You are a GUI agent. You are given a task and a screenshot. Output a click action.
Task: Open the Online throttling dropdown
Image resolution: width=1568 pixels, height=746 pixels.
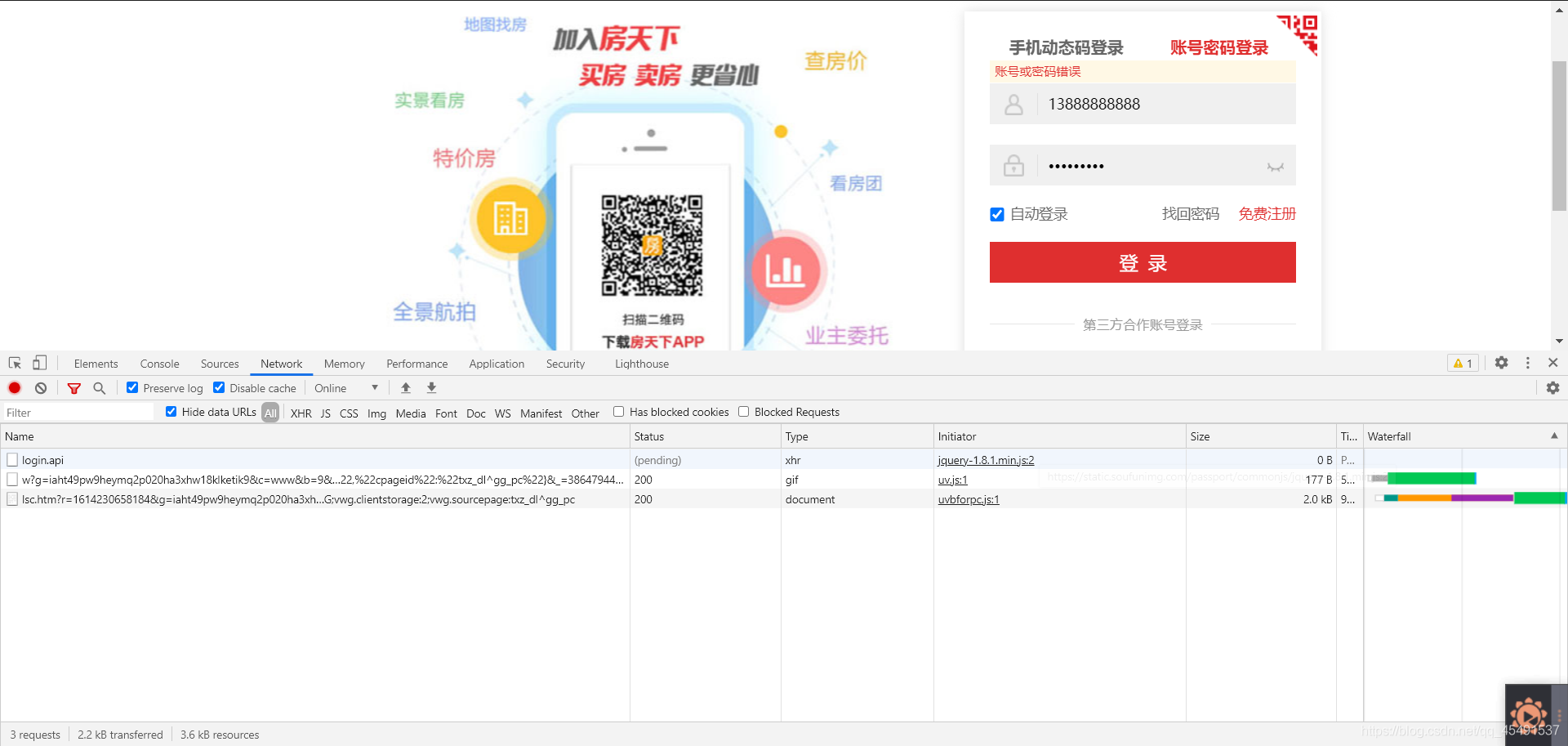(x=346, y=388)
